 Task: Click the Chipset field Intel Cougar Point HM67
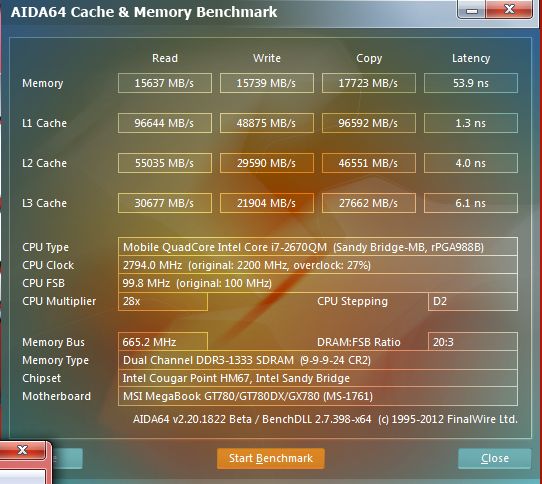pyautogui.click(x=318, y=378)
